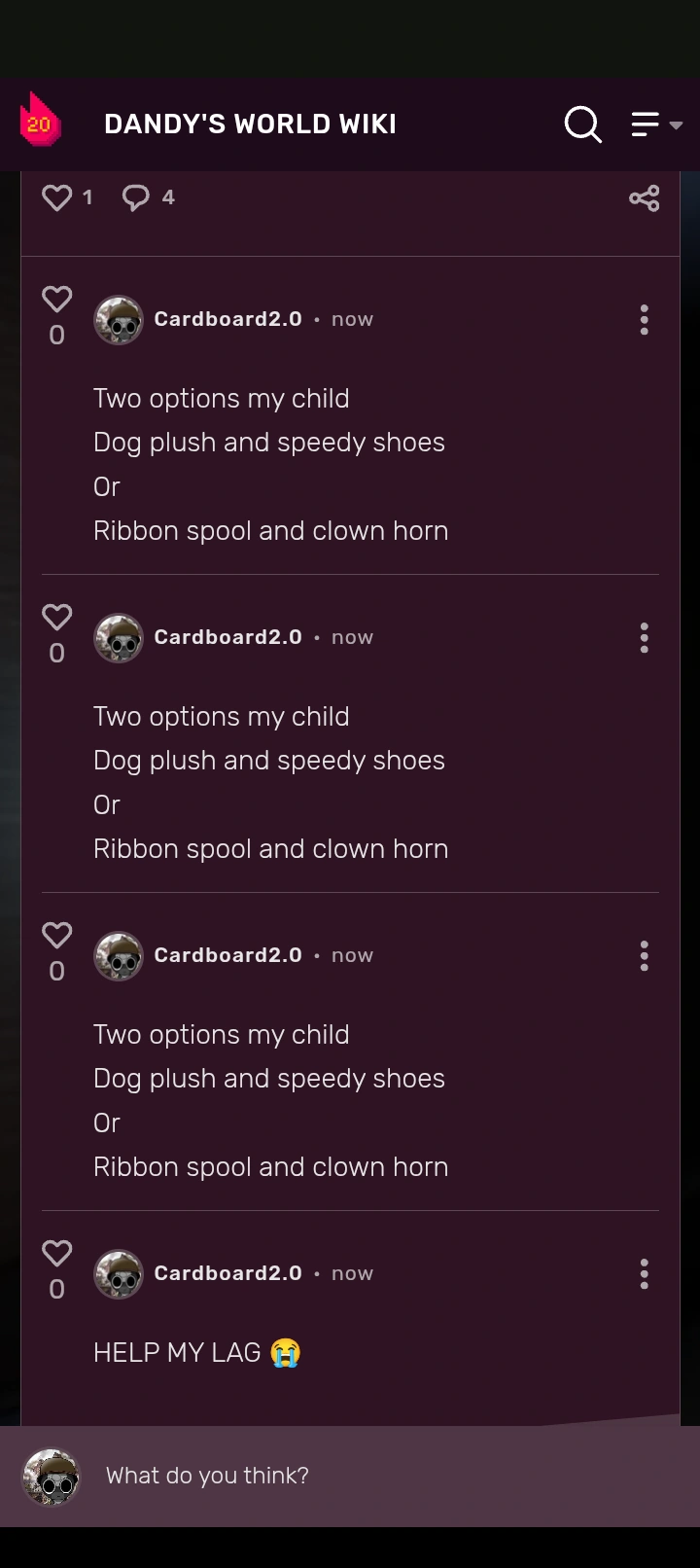Image resolution: width=700 pixels, height=1568 pixels.
Task: Click Cardboard2.0 avatar on "HELP MY LAG" comment
Action: point(119,1274)
